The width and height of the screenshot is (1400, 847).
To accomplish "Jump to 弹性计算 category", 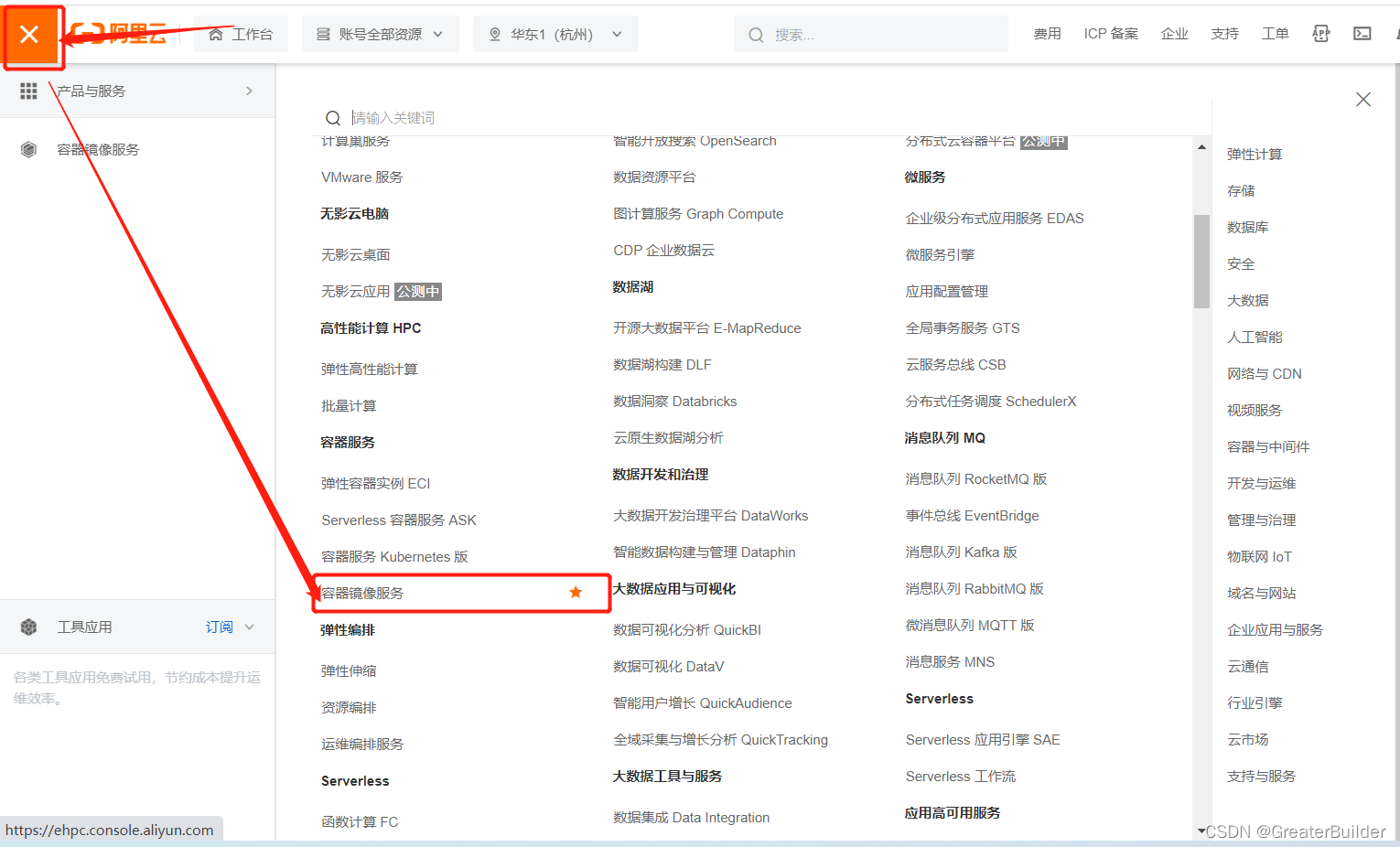I will click(x=1255, y=154).
